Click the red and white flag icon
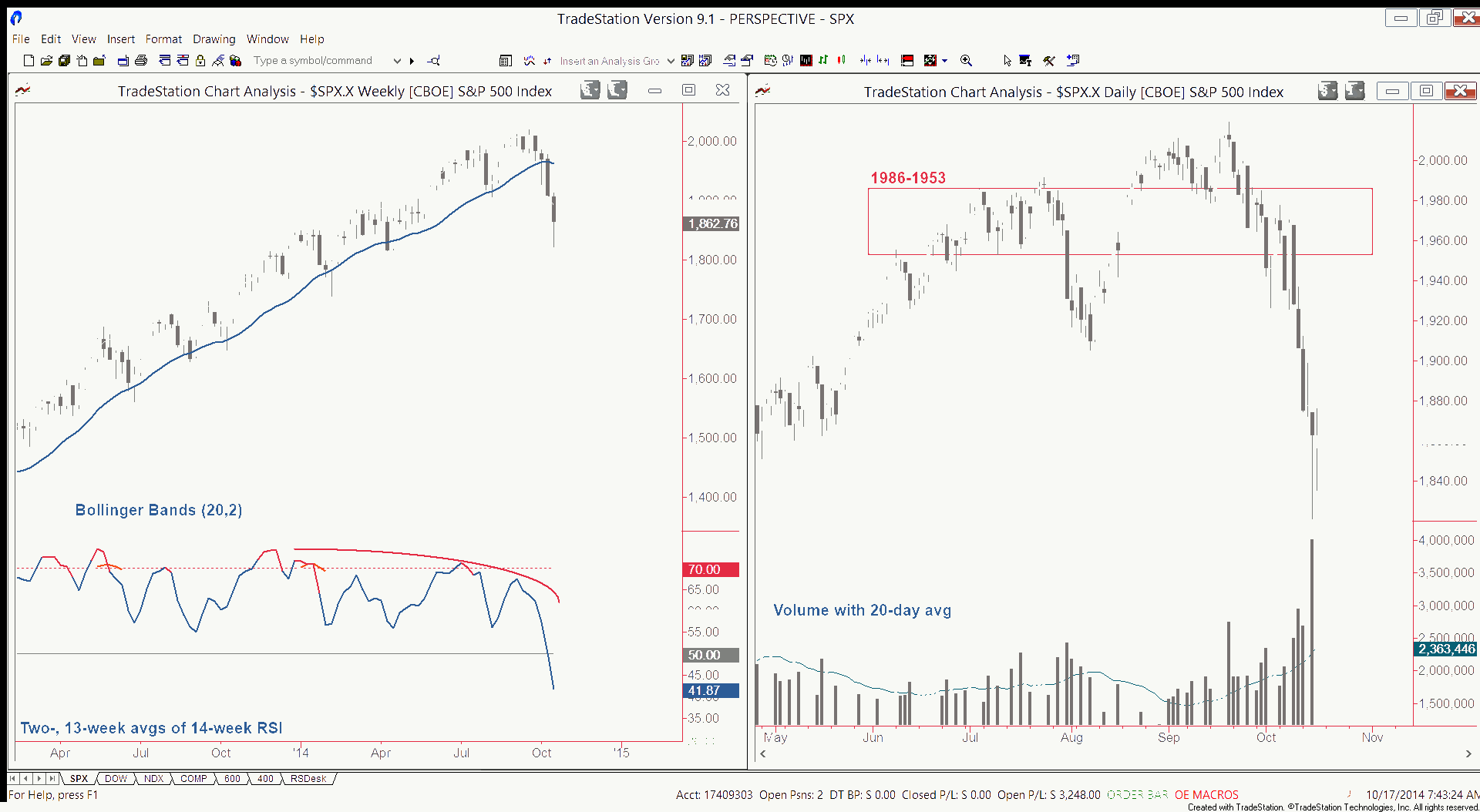Viewport: 1480px width, 812px height. pos(907,61)
